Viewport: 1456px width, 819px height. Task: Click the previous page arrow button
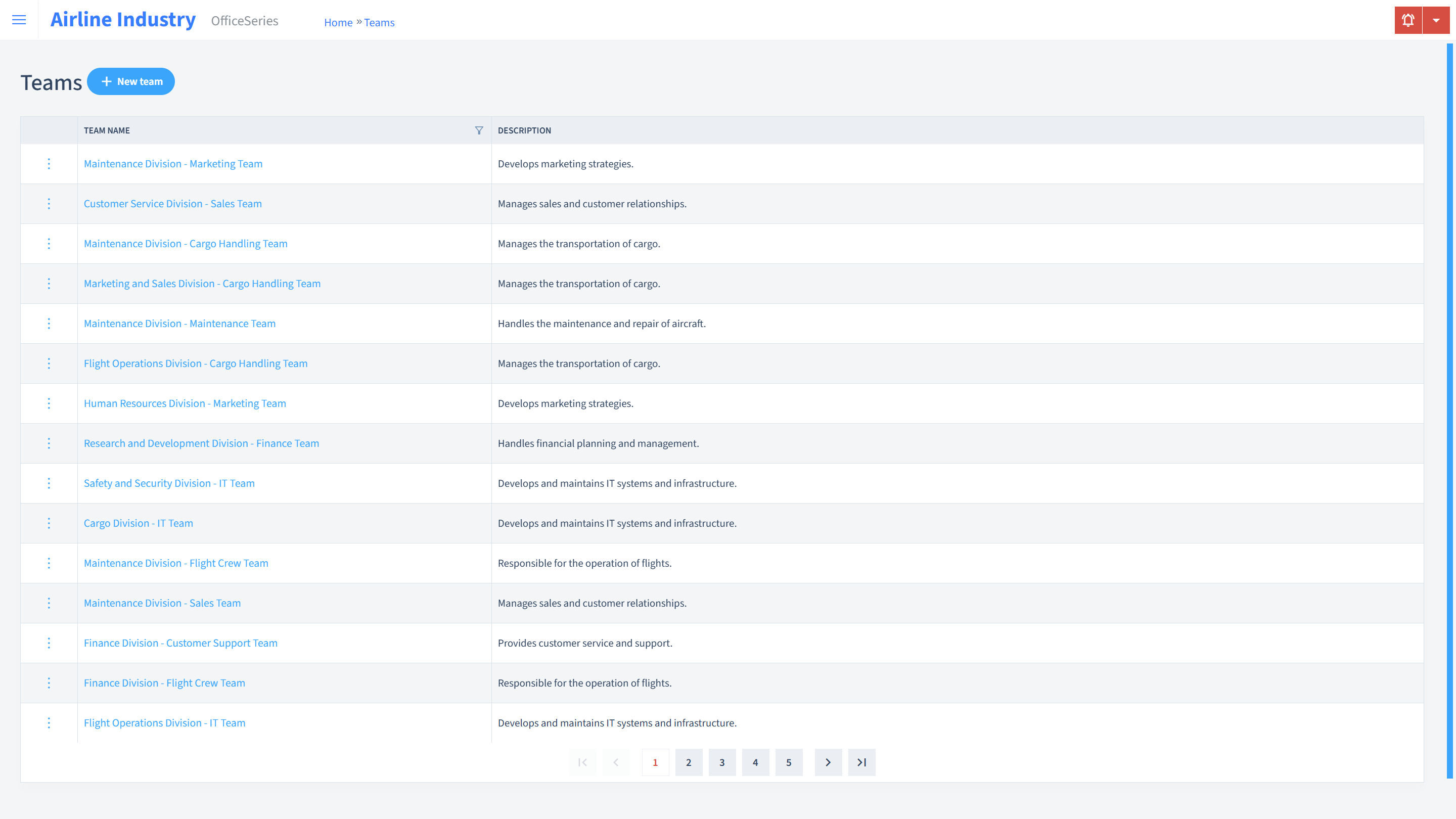(617, 762)
